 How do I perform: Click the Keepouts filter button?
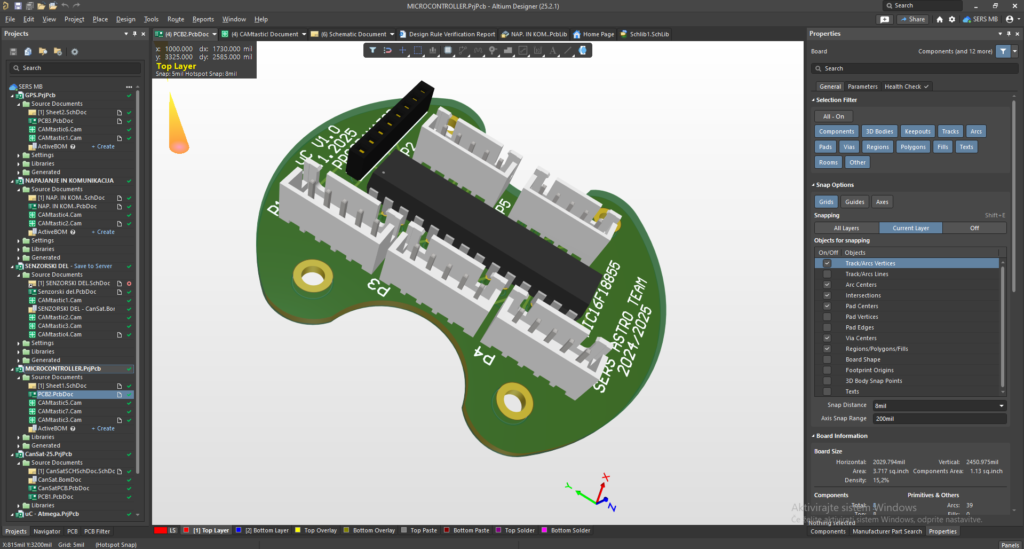tap(917, 131)
